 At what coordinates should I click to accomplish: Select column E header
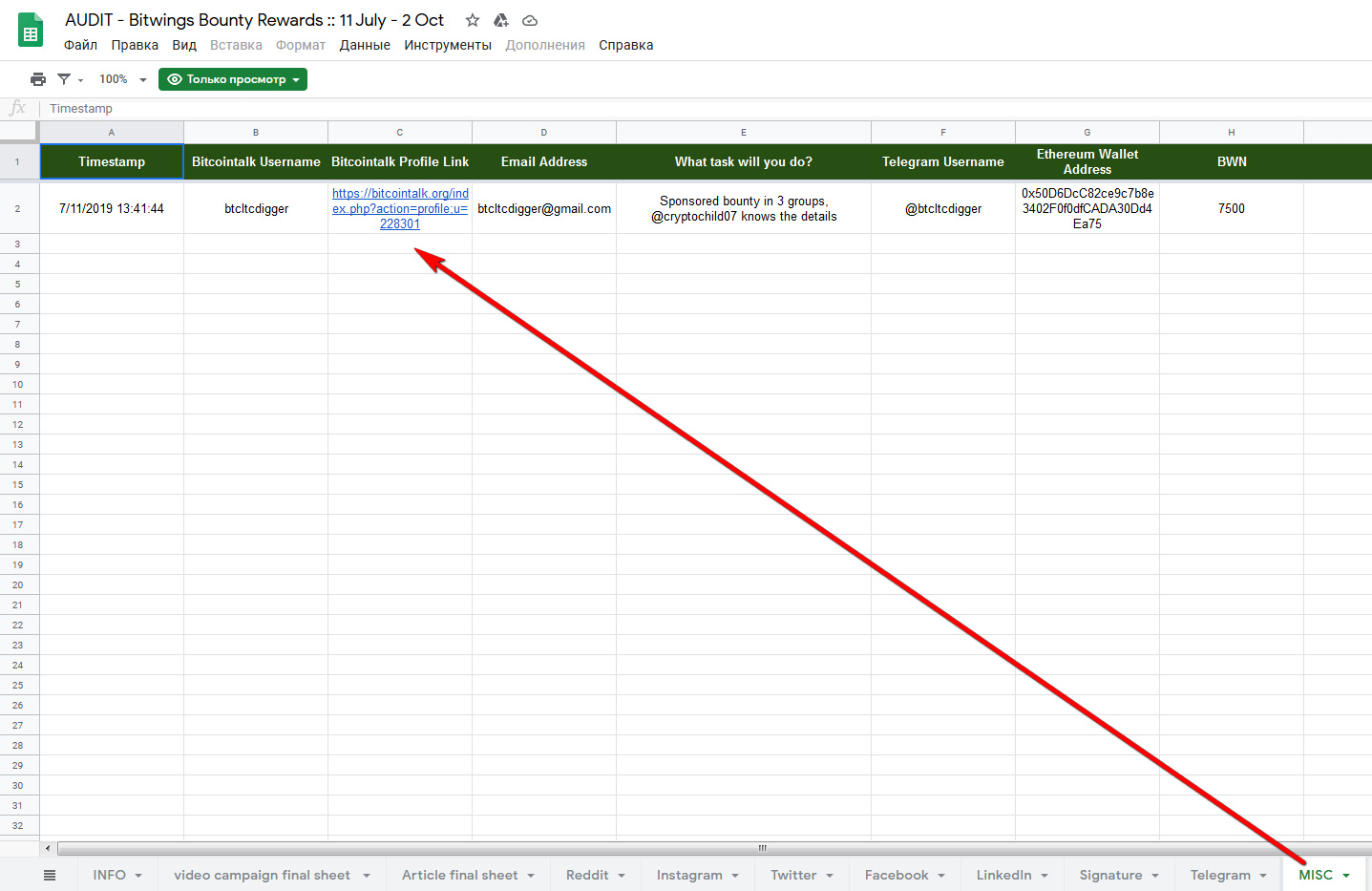click(744, 132)
